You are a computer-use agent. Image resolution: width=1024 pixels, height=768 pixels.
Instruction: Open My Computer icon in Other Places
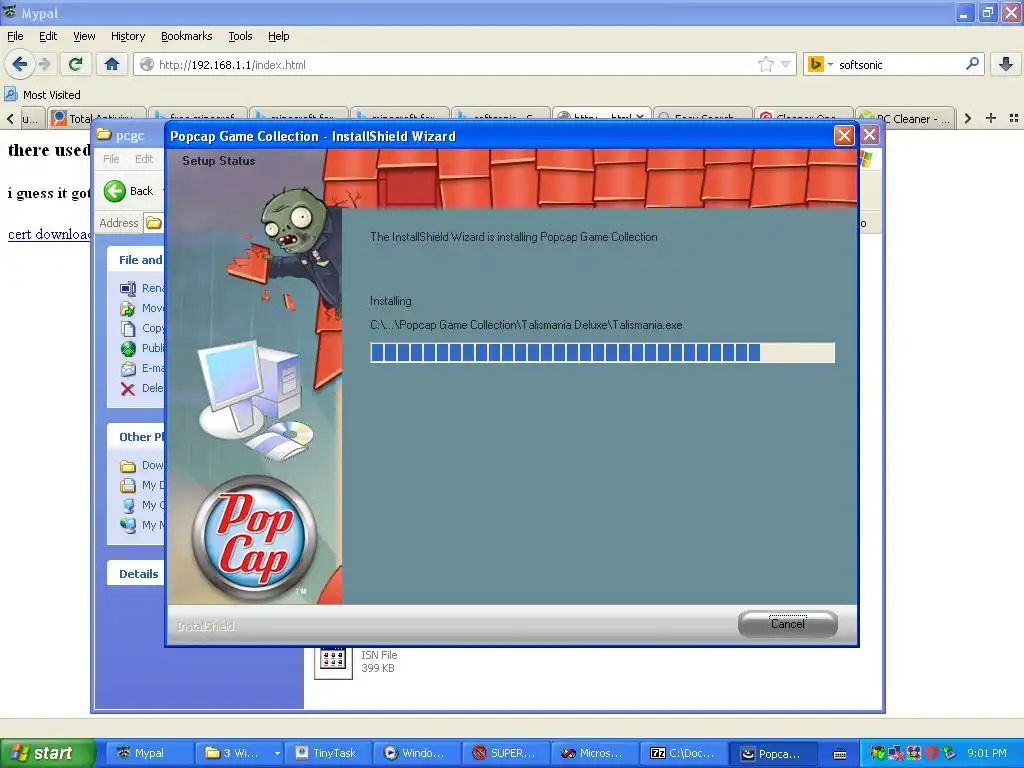click(127, 505)
